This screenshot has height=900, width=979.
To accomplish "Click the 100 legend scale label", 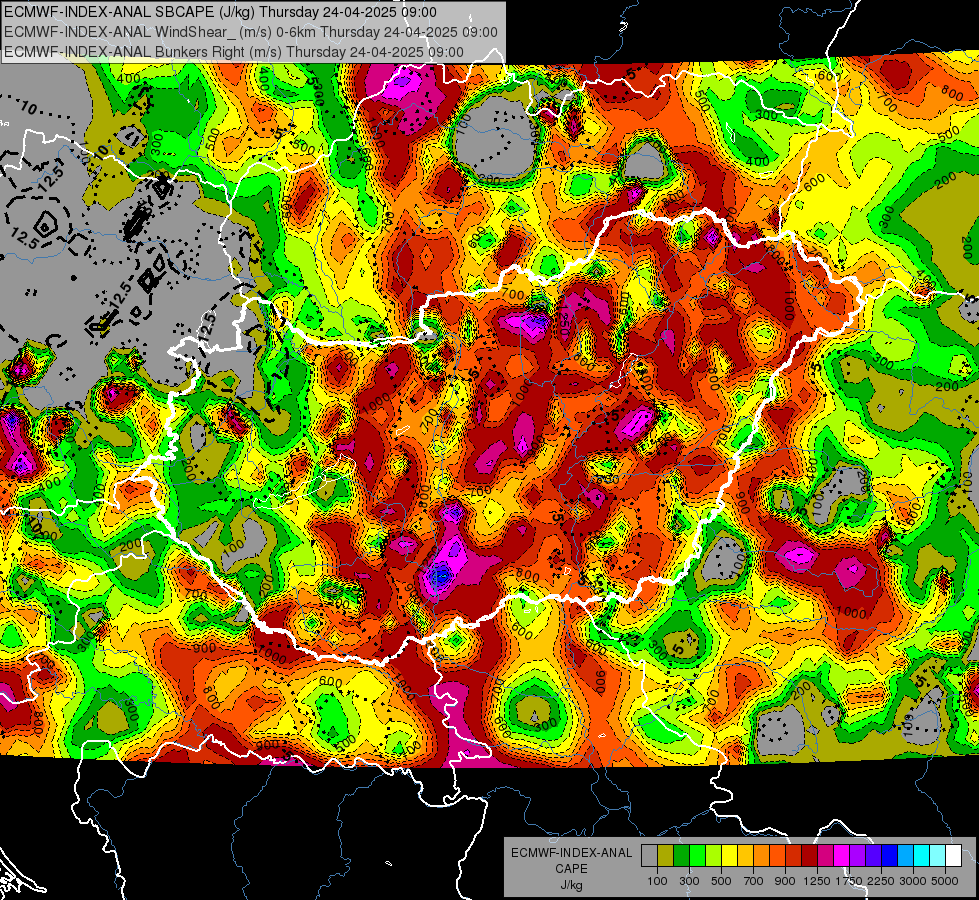I will 657,881.
